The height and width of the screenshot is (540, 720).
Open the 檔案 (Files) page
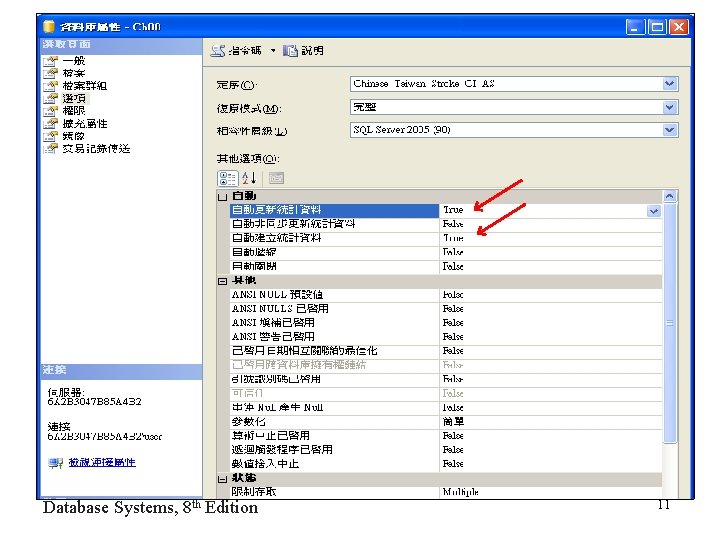tap(74, 73)
